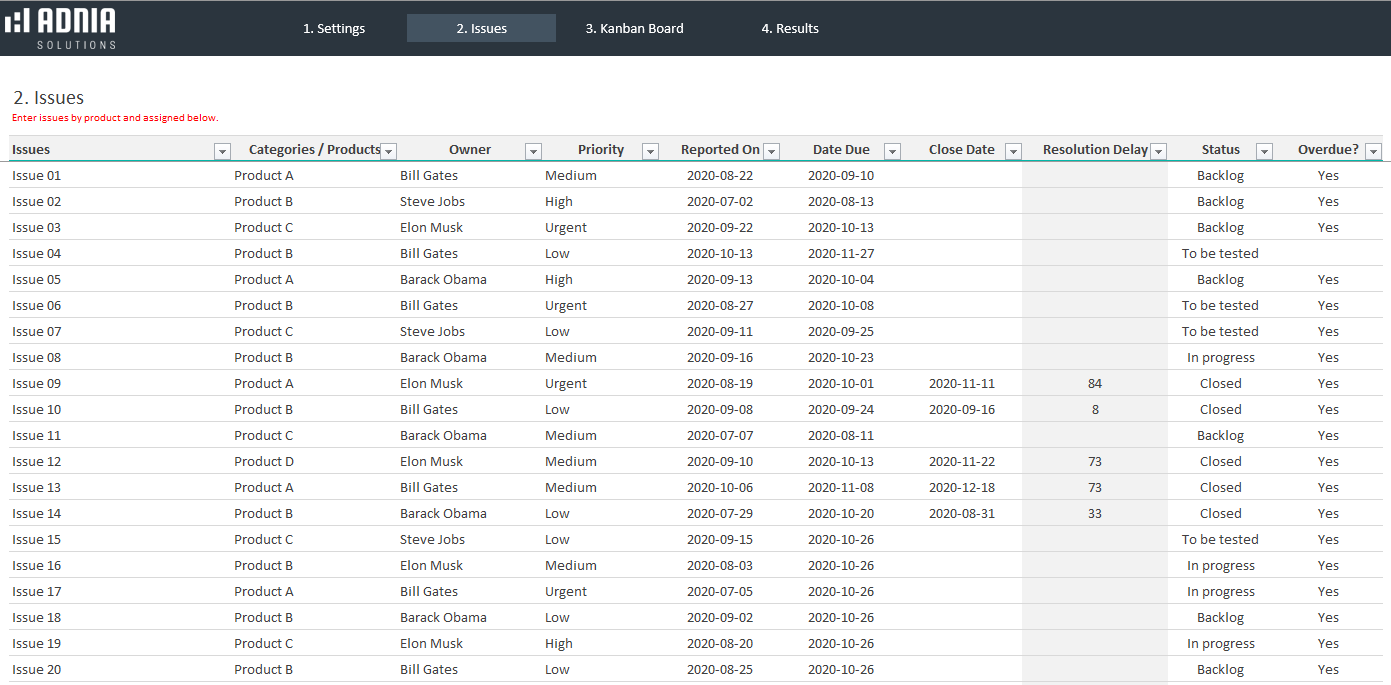
Task: Open the Categories / Products filter arrow
Action: (x=389, y=151)
